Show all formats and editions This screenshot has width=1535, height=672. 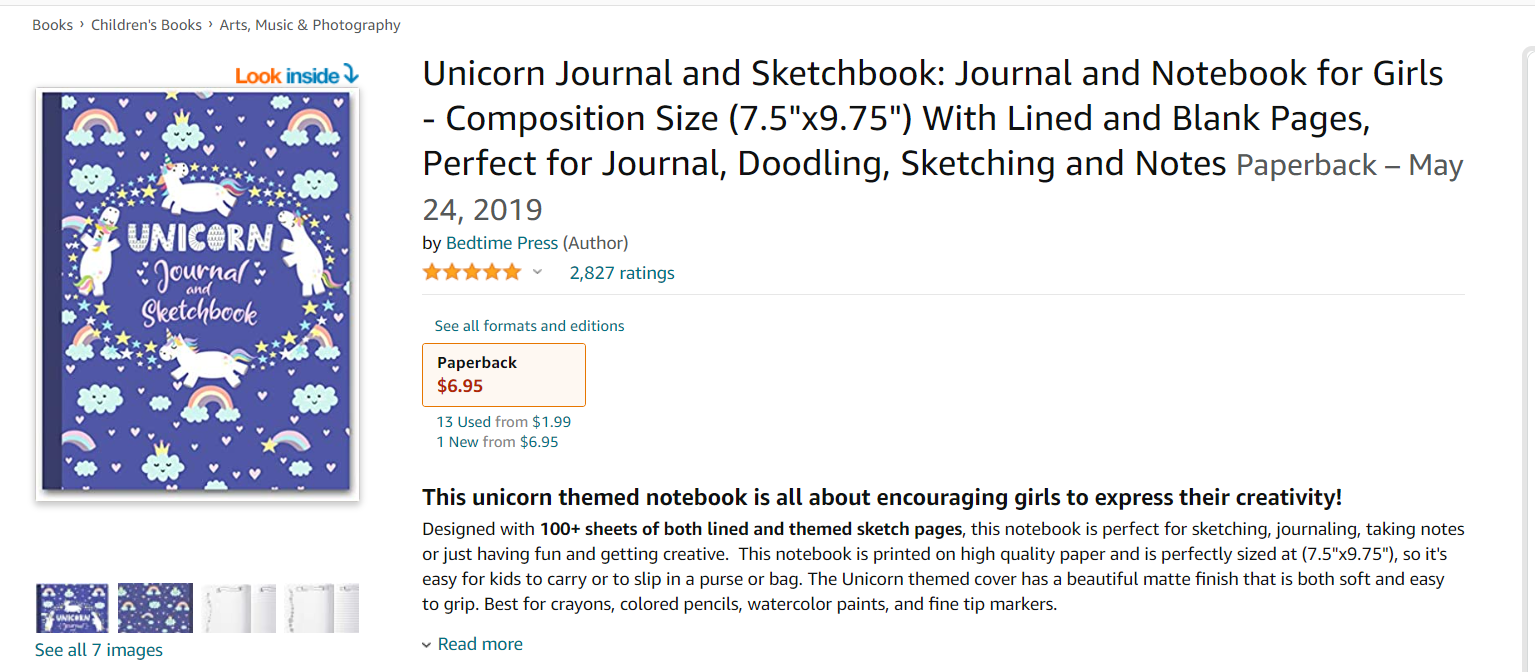point(529,325)
